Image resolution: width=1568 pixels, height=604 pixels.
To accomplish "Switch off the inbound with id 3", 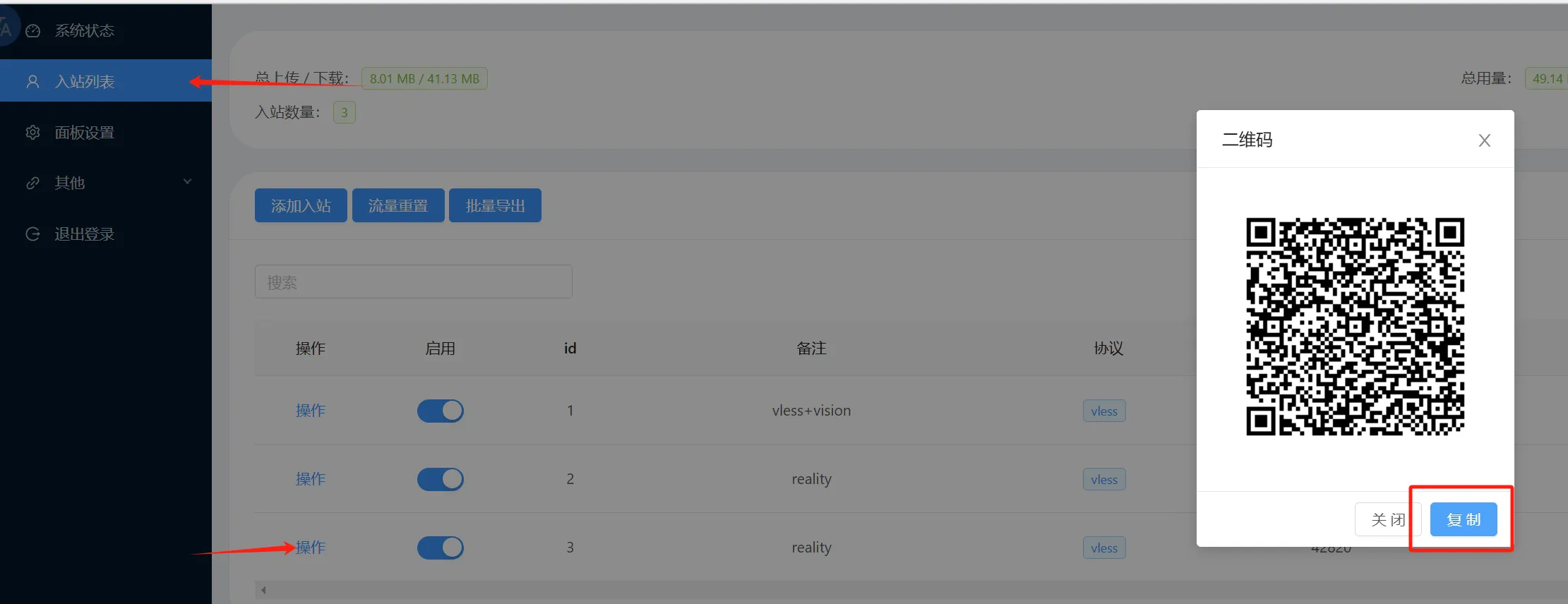I will (x=440, y=548).
